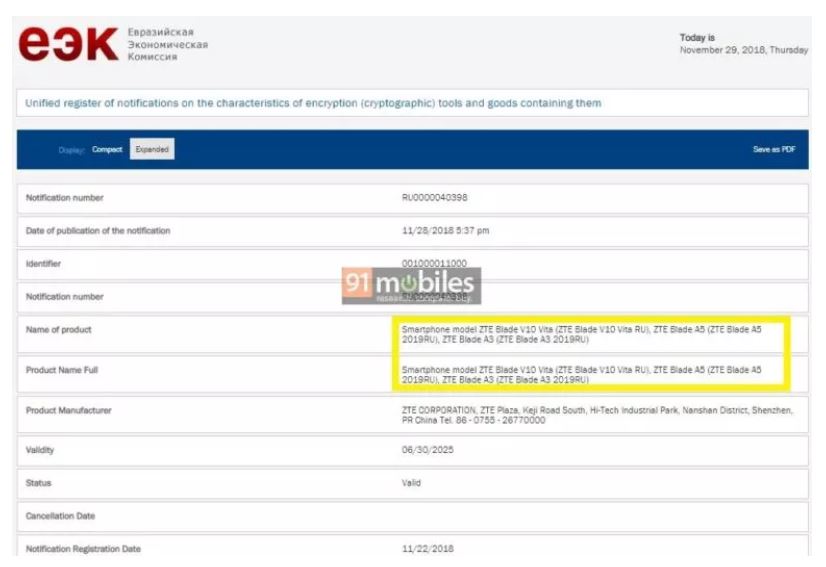Click the Notification Registration Date label
826x567 pixels.
83,549
